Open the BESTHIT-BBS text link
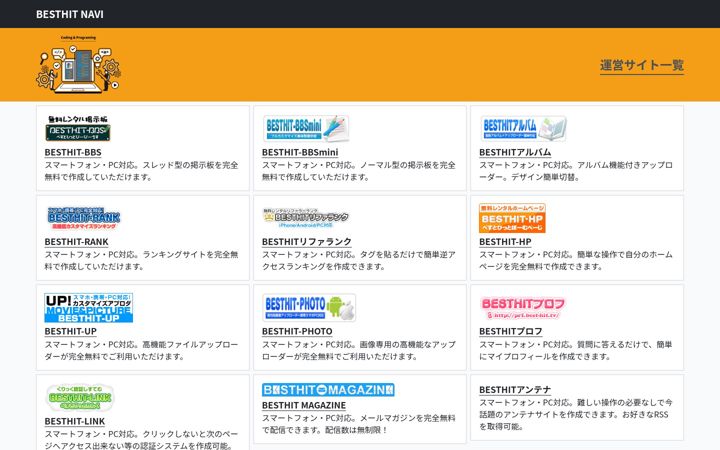Viewport: 720px width, 450px height. [73, 152]
